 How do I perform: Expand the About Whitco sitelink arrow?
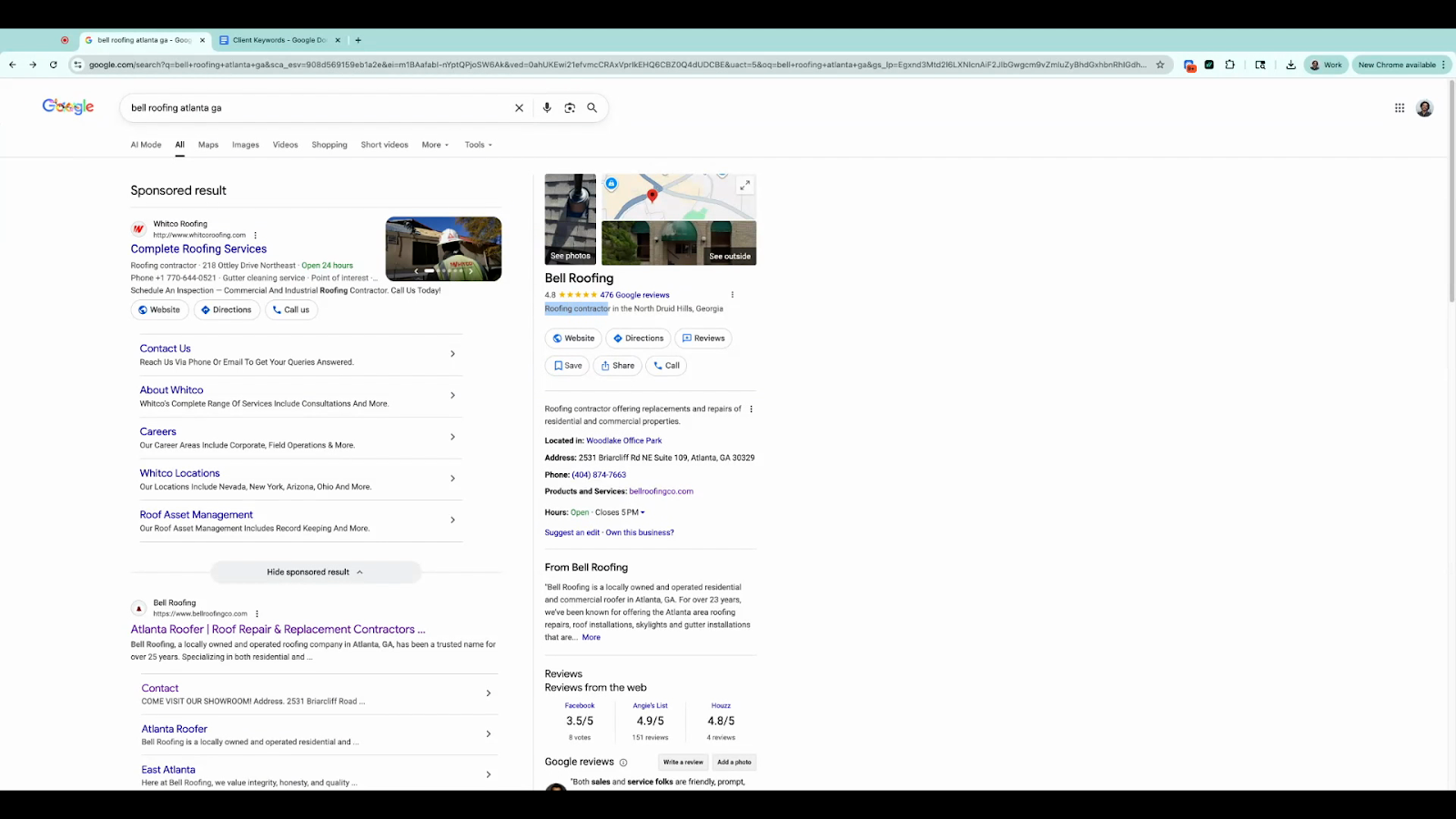click(x=452, y=396)
